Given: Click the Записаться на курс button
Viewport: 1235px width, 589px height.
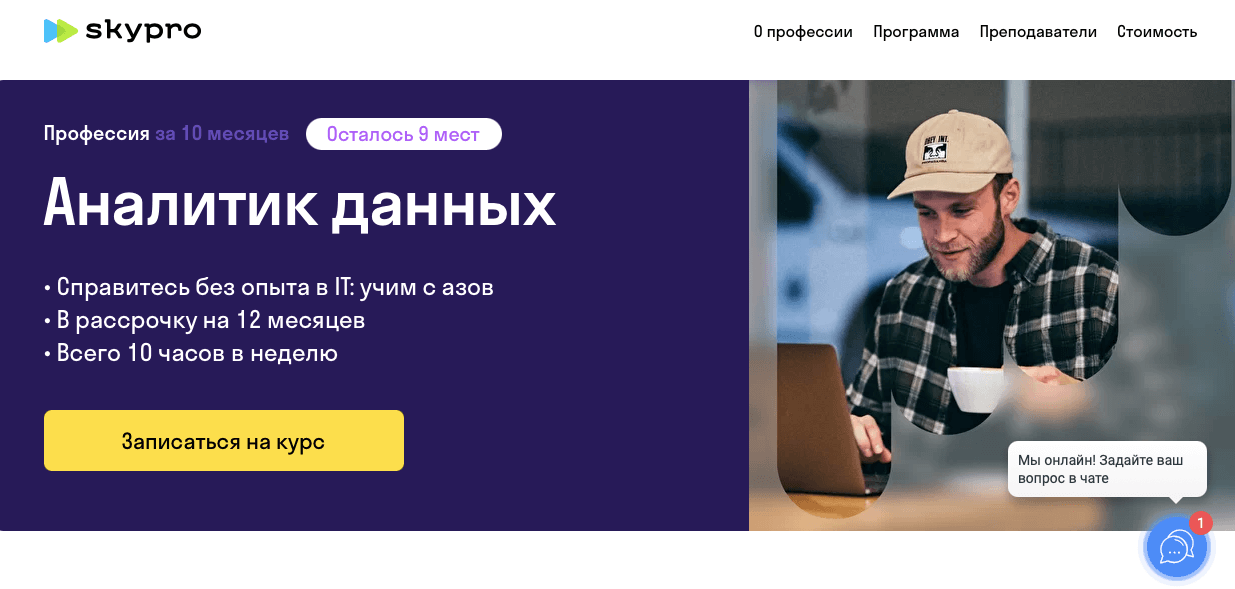Looking at the screenshot, I should (x=224, y=441).
